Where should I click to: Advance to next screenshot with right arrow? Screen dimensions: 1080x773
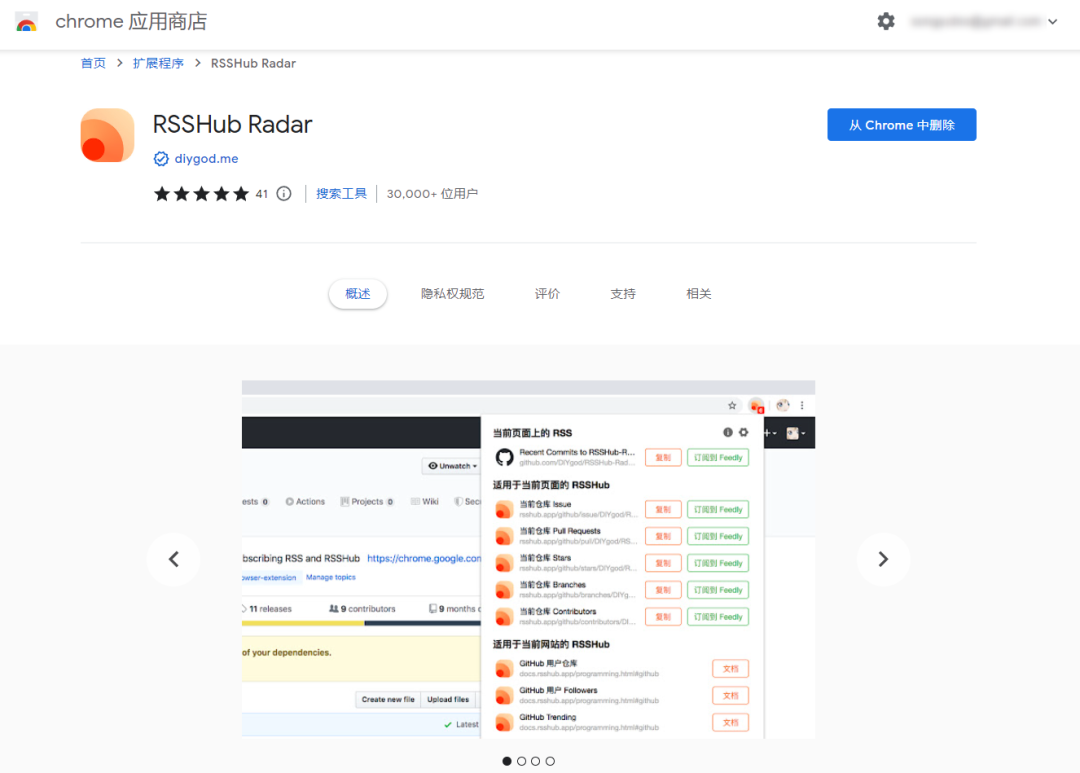[883, 559]
